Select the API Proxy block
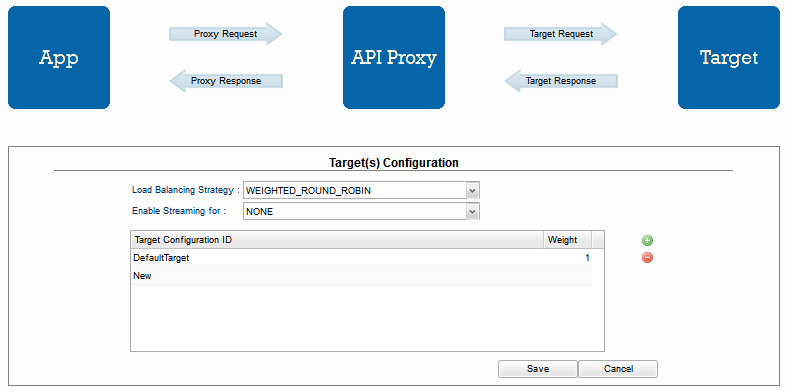 (394, 57)
